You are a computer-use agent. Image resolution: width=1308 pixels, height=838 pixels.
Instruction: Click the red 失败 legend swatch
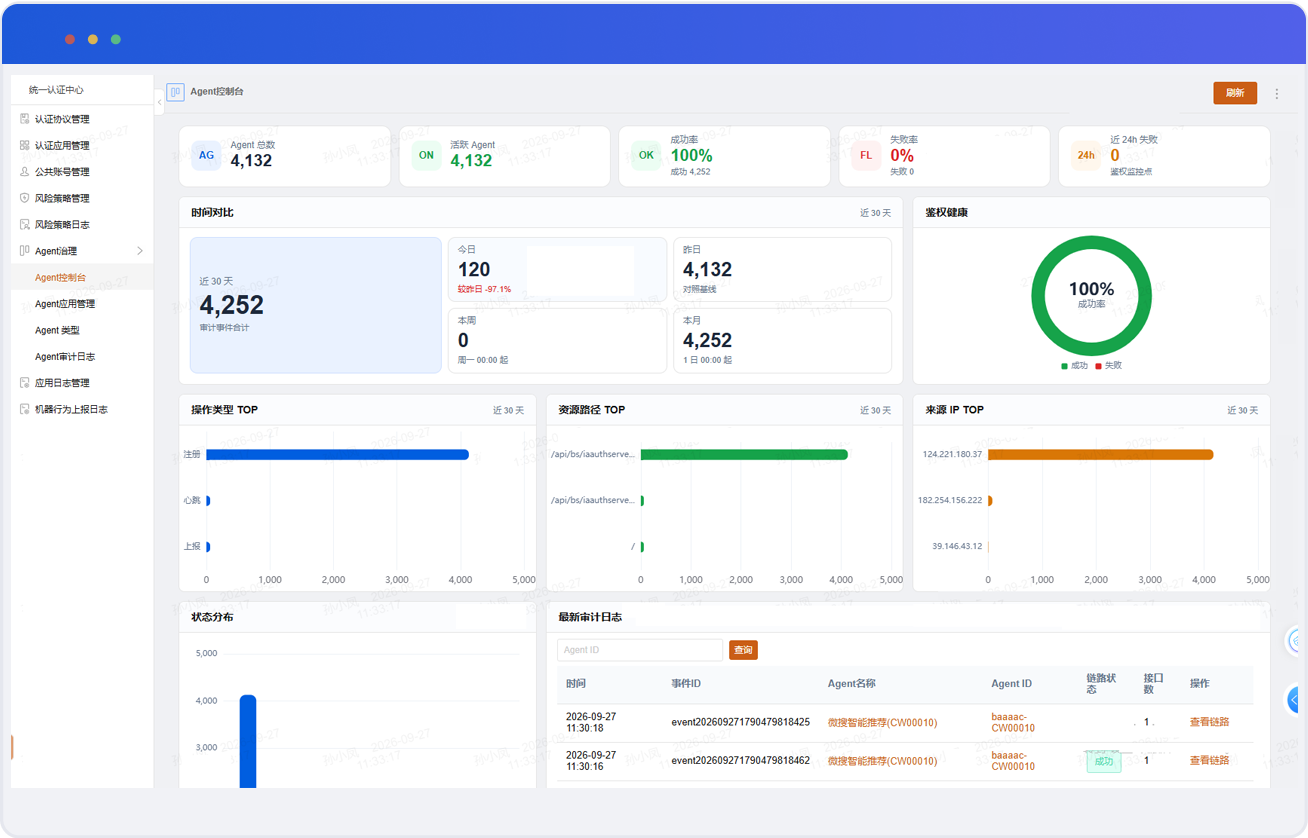pos(1098,366)
